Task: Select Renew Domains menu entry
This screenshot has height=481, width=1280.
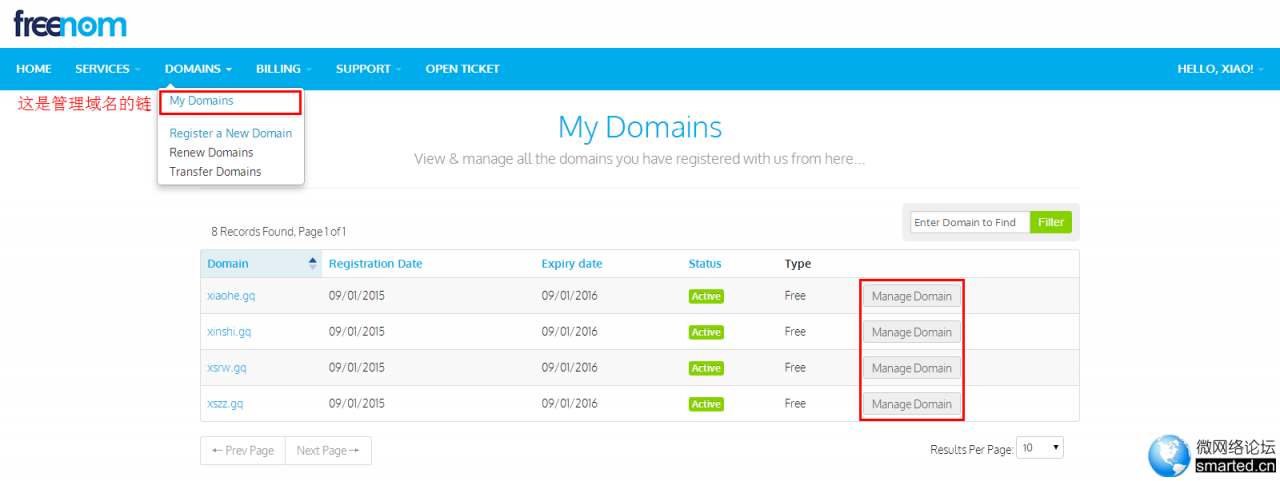Action: coord(211,153)
